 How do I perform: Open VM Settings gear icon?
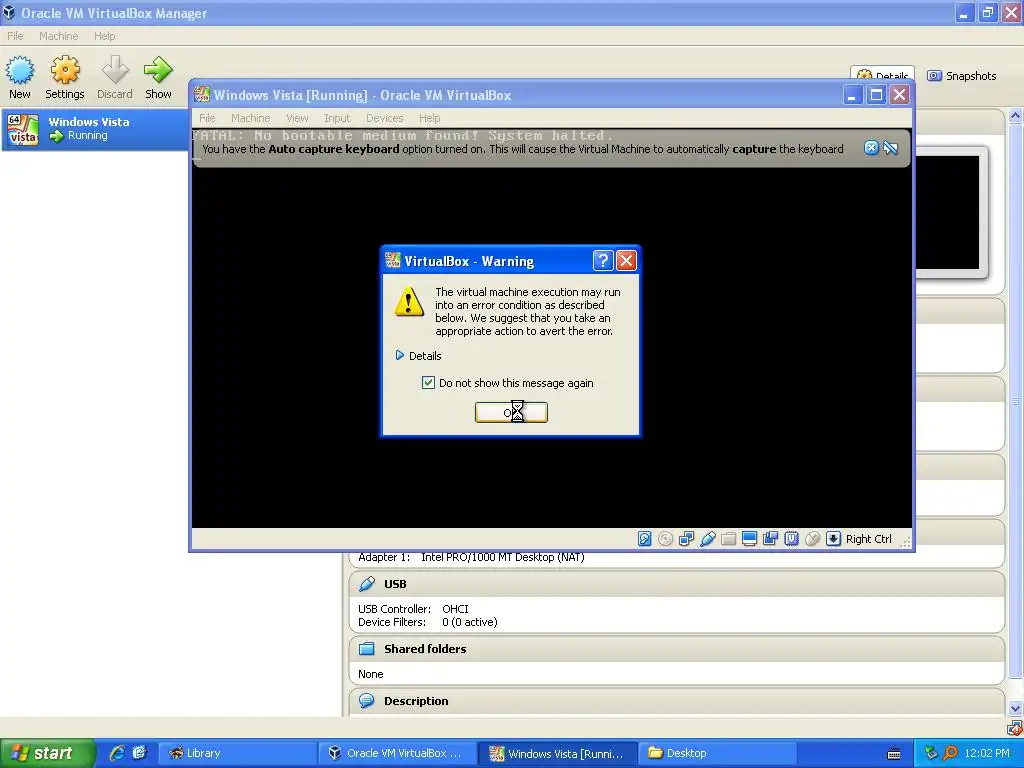[x=65, y=70]
